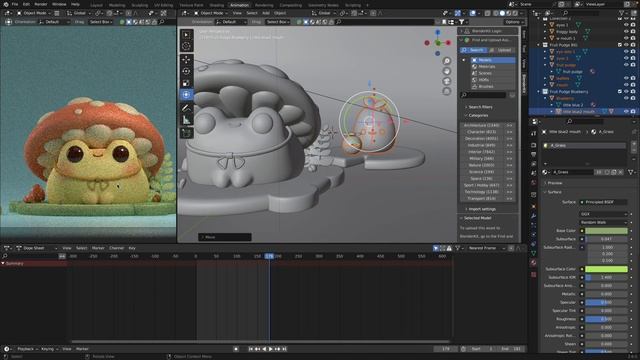Select the Rotate tool in viewport toolbar
640x360 pixels.
pos(186,71)
